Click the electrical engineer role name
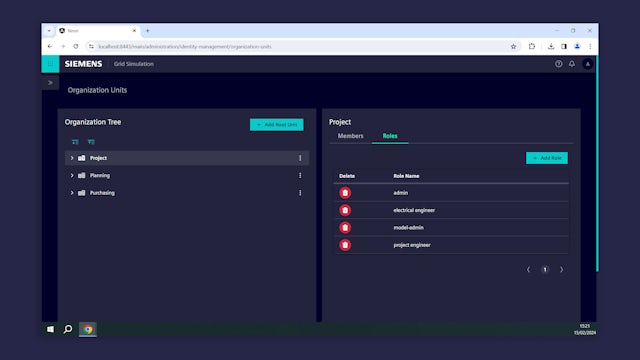Viewport: 640px width, 360px height. 414,210
